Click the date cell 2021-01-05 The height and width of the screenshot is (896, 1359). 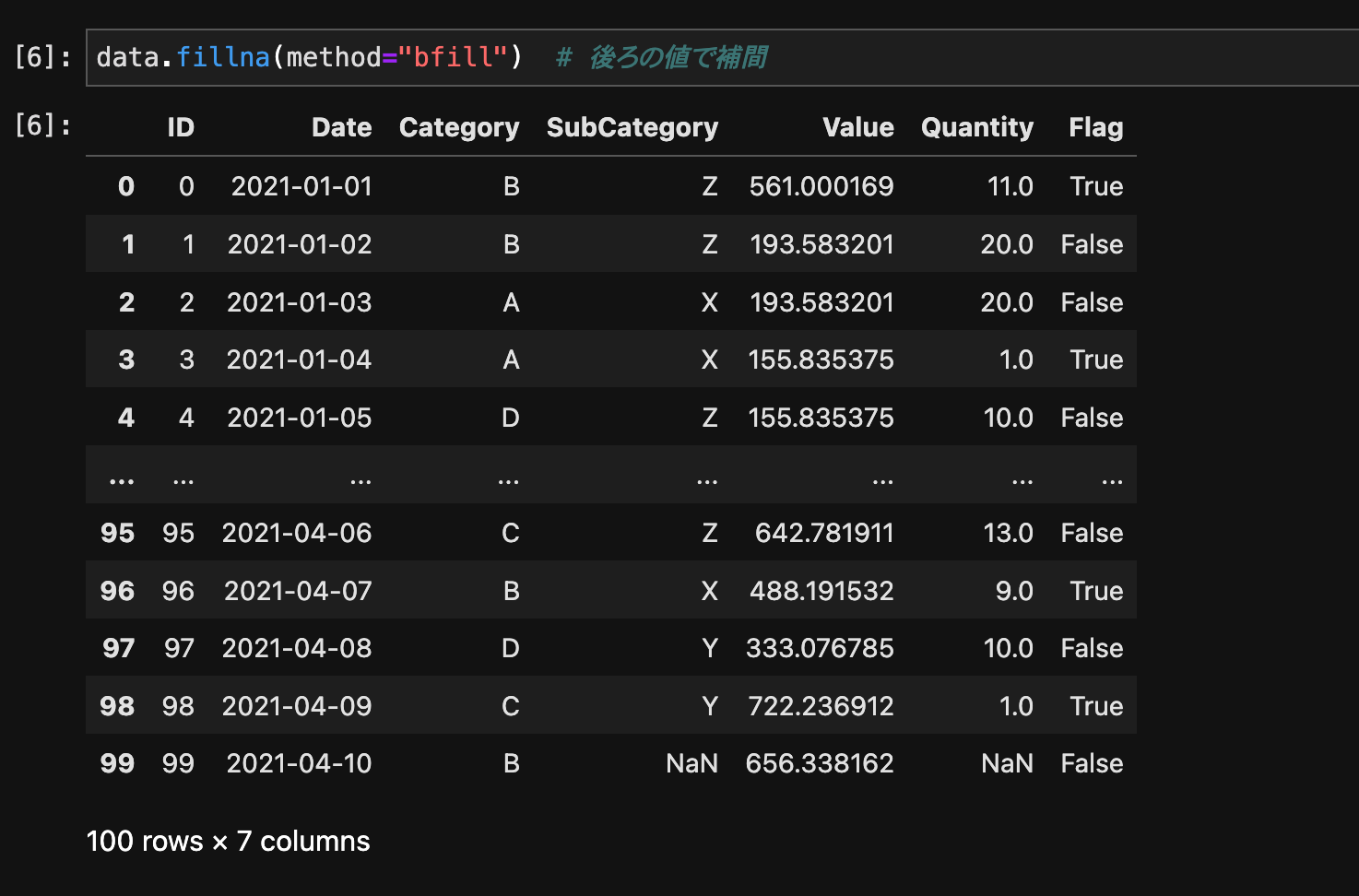point(300,418)
